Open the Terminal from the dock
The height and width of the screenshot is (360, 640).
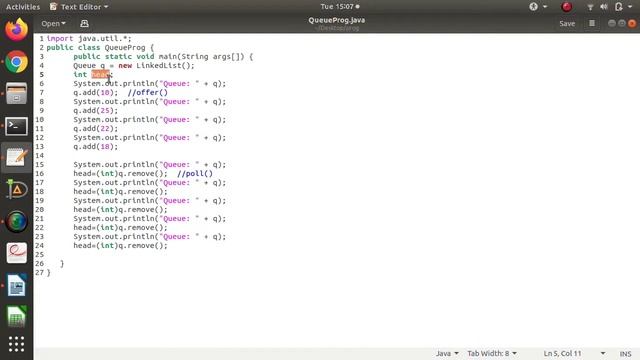[x=16, y=126]
